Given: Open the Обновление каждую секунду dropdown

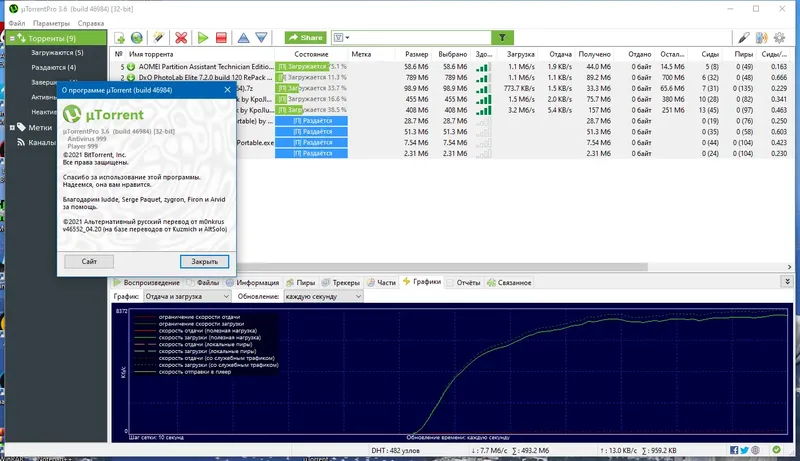Looking at the screenshot, I should (323, 296).
